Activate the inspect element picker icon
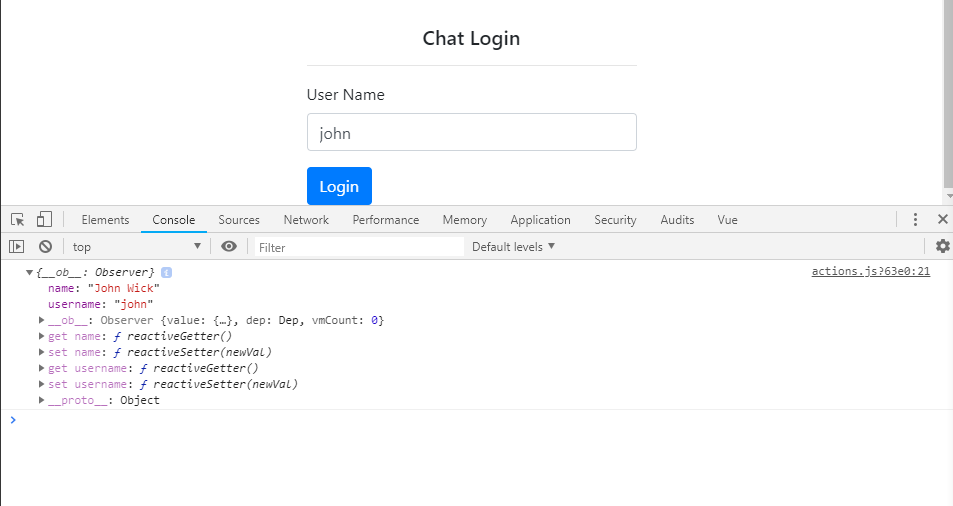Viewport: 953px width, 506px height. (18, 220)
